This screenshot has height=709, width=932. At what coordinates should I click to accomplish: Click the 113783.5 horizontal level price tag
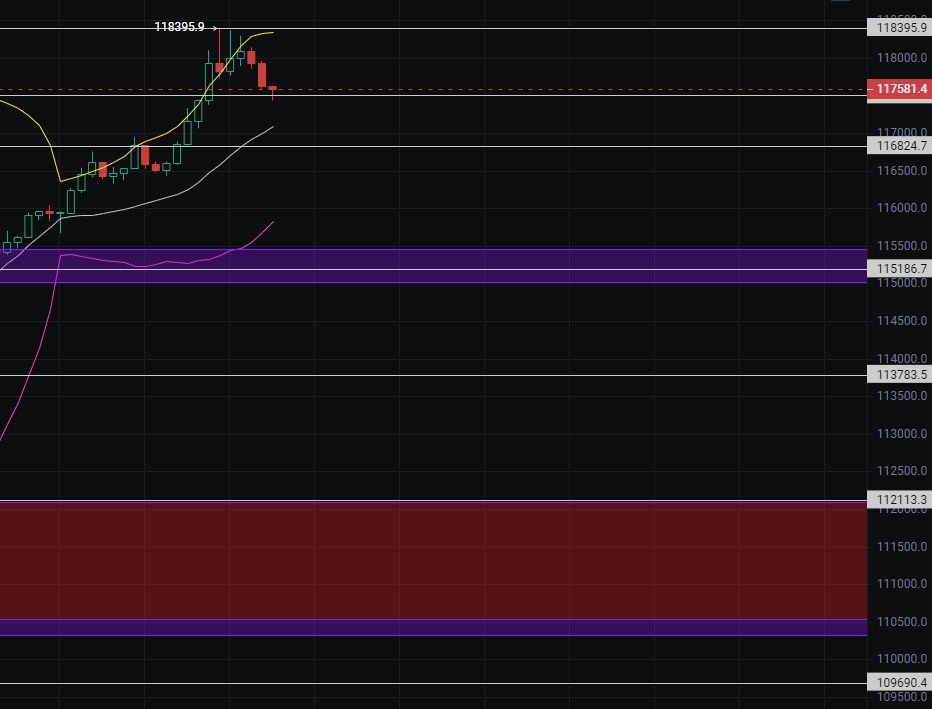point(901,375)
